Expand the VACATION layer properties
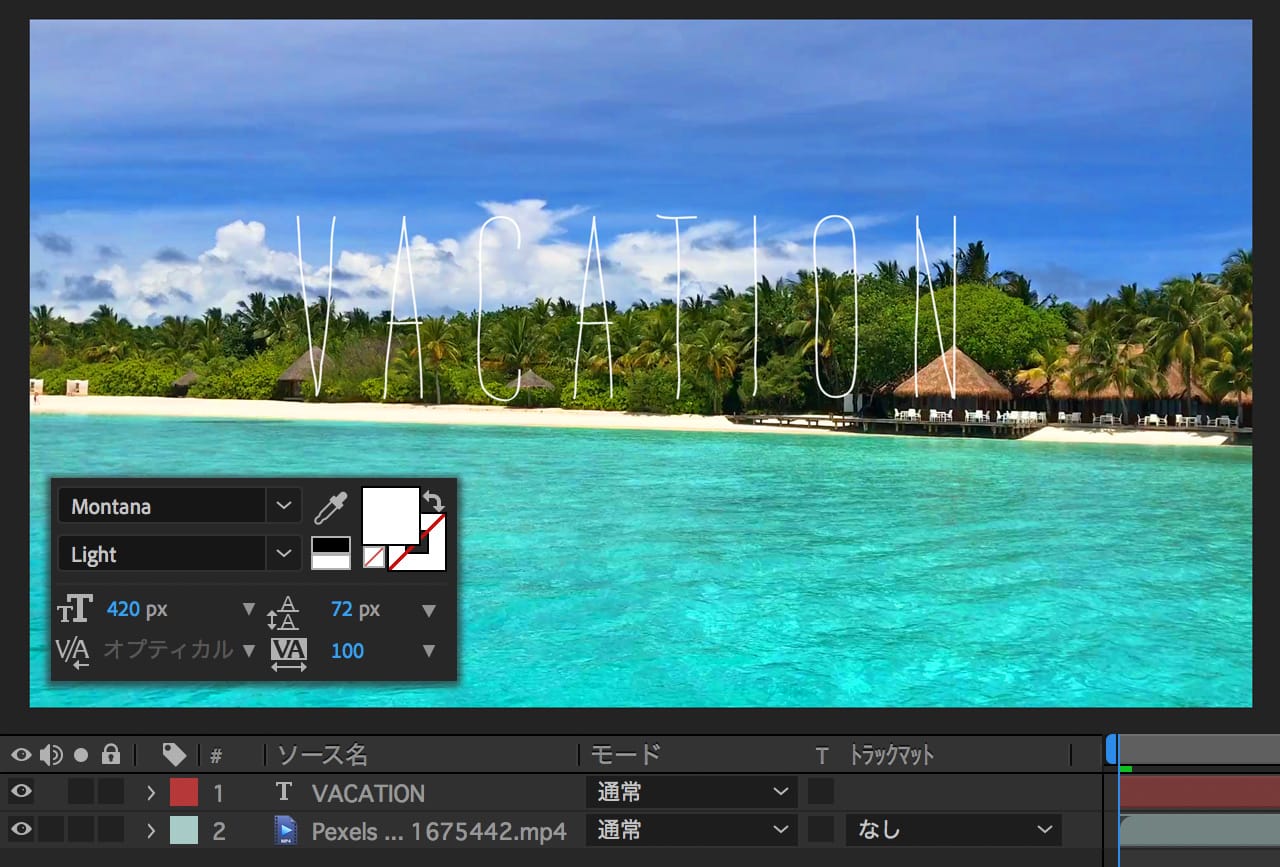The height and width of the screenshot is (867, 1280). (151, 793)
